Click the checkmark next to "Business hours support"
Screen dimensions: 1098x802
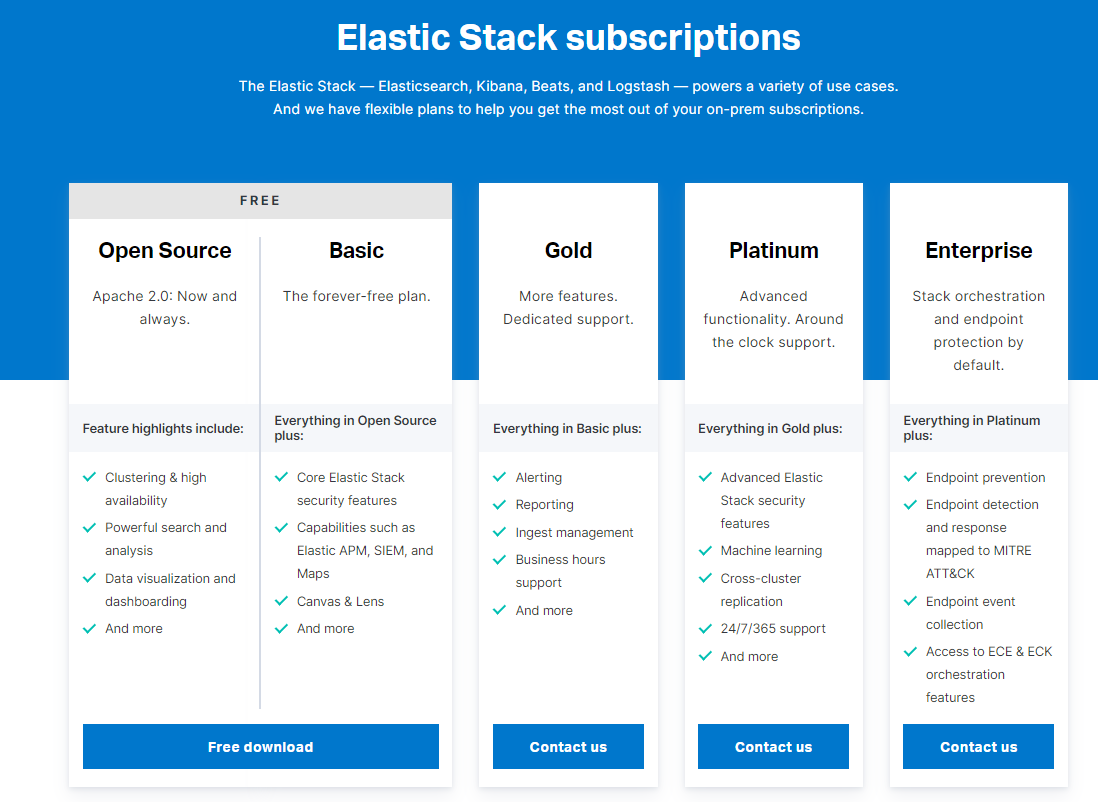498,559
